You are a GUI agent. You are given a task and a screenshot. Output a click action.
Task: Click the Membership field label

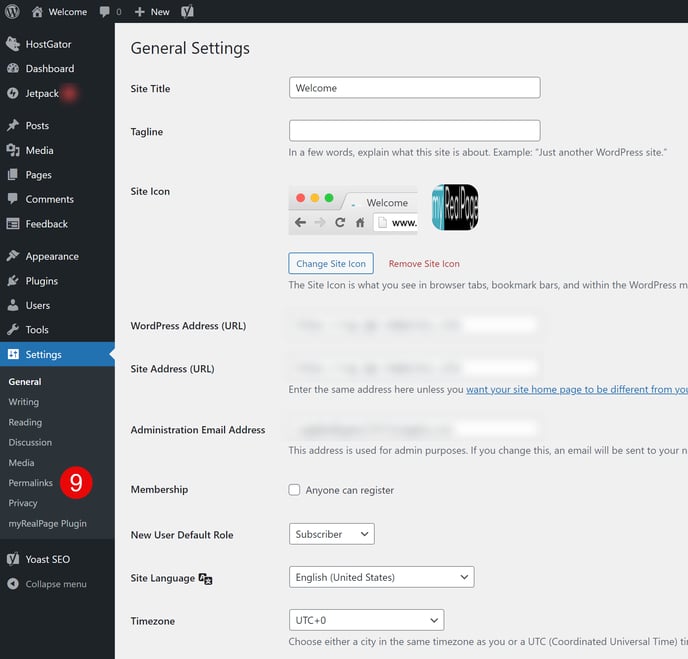(159, 489)
